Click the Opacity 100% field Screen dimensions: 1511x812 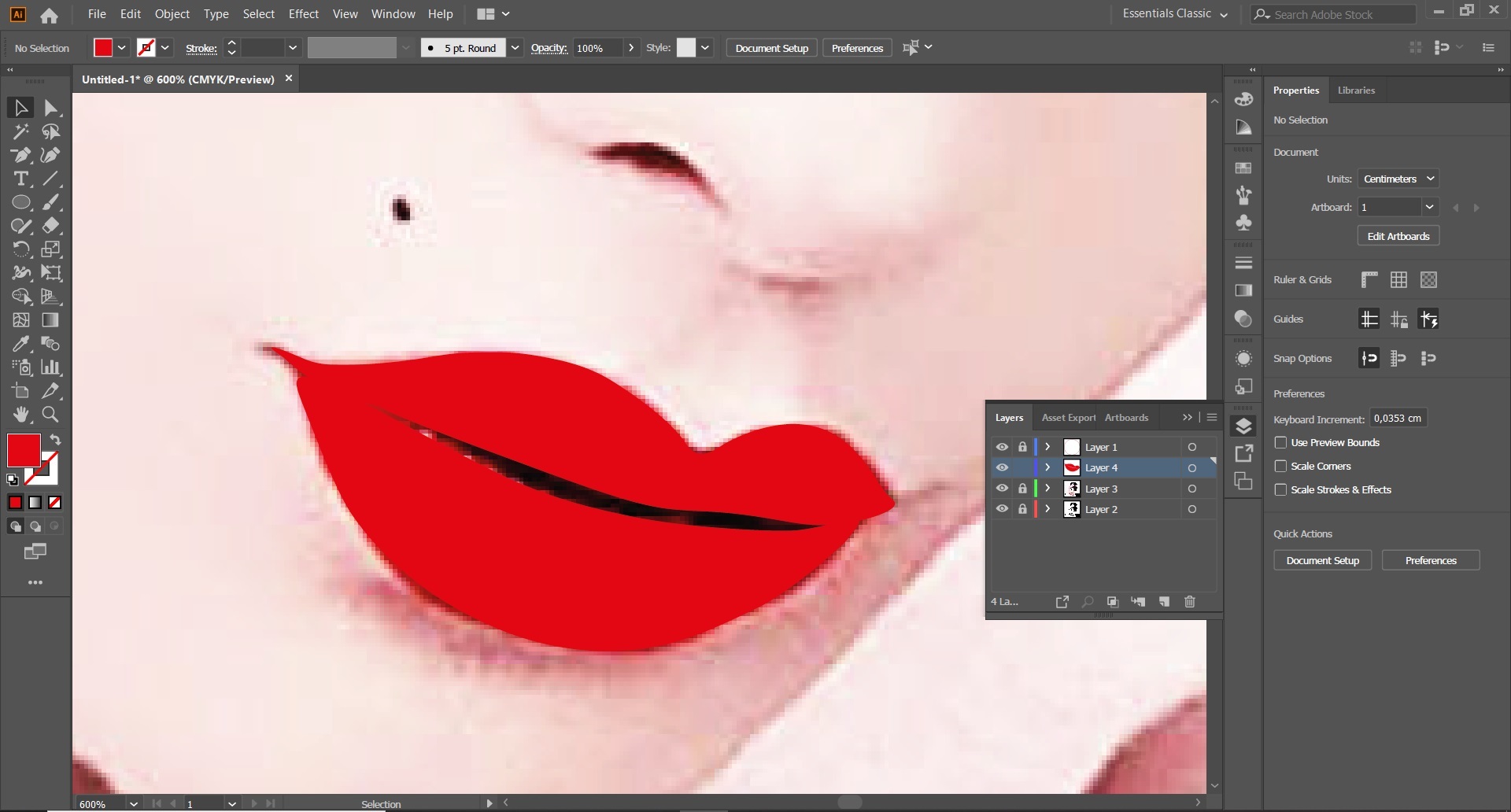(x=597, y=48)
